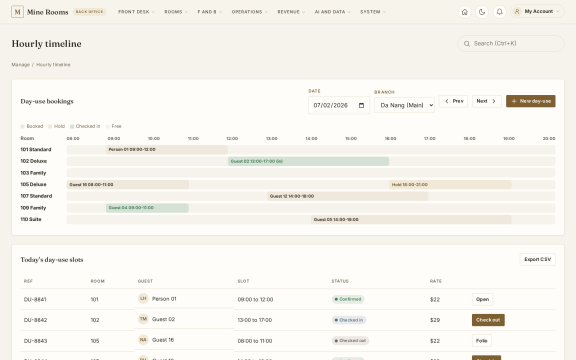Click avatar NA for Guest 16
The width and height of the screenshot is (576, 360).
click(x=143, y=340)
